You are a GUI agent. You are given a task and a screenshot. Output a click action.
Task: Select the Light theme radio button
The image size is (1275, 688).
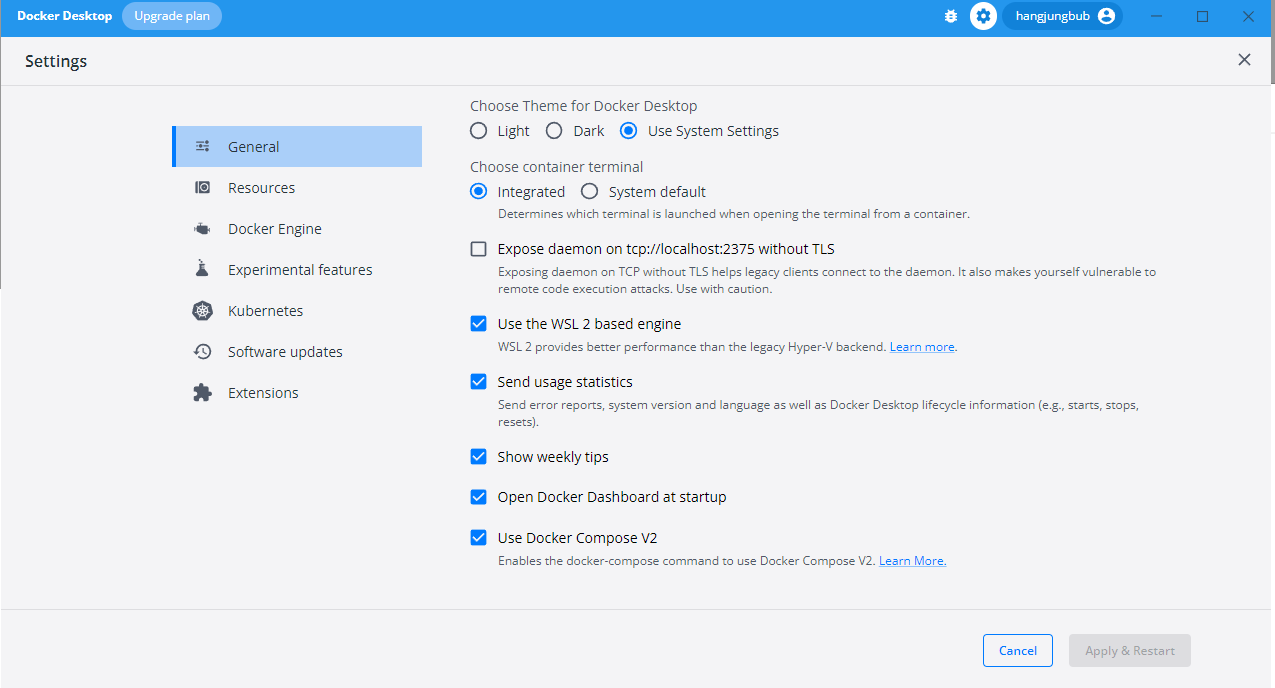pos(479,130)
